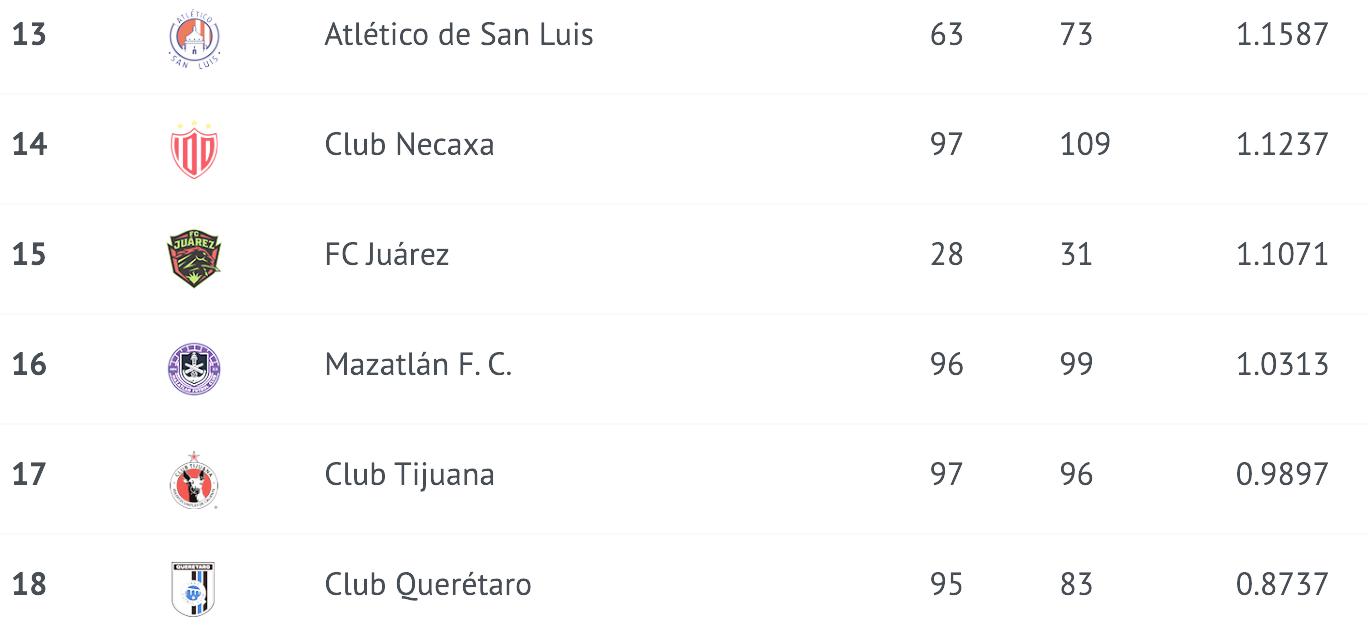
Task: Click the 1.0313 coefficient for Mazatlán
Action: 1282,364
